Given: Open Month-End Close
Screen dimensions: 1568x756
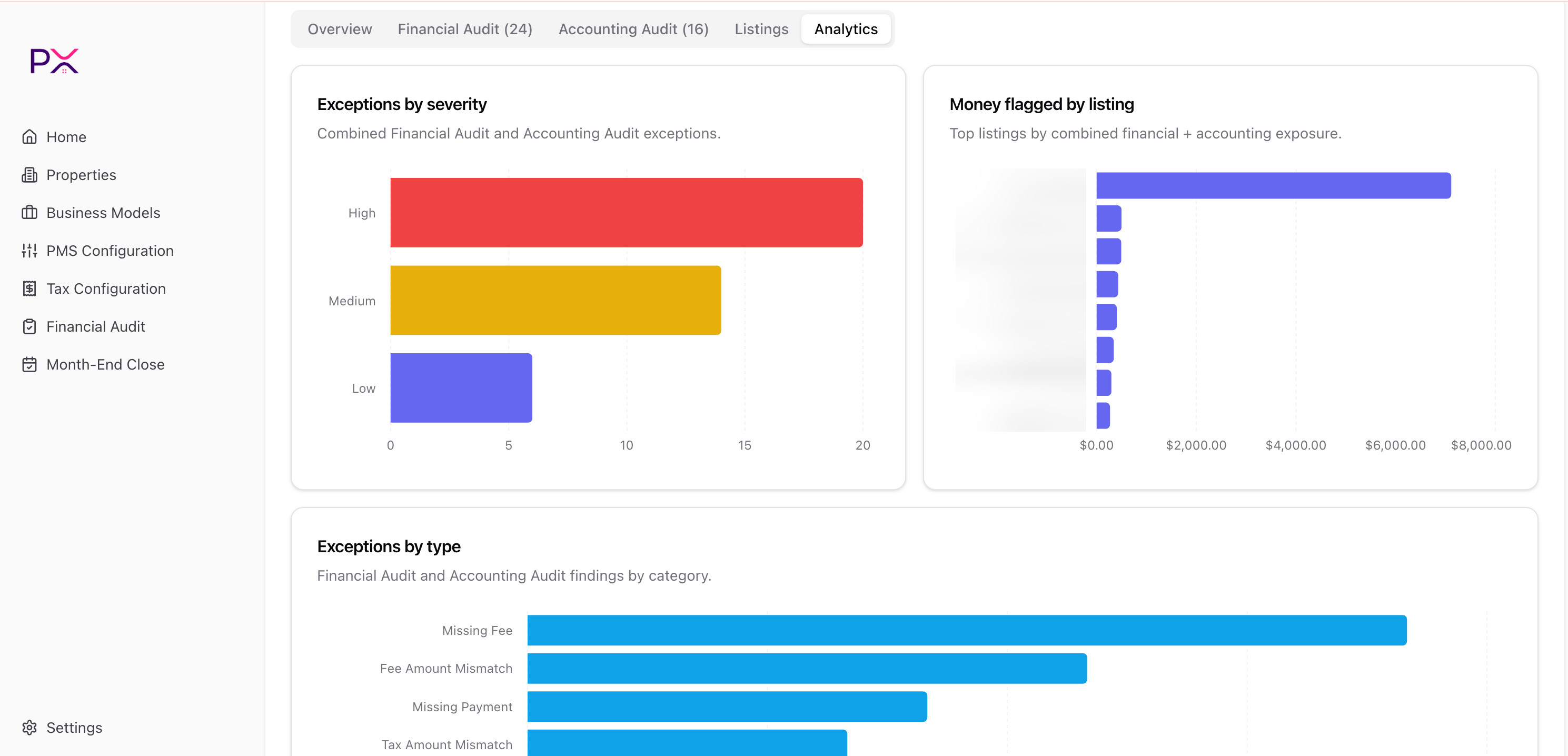Looking at the screenshot, I should (x=105, y=364).
